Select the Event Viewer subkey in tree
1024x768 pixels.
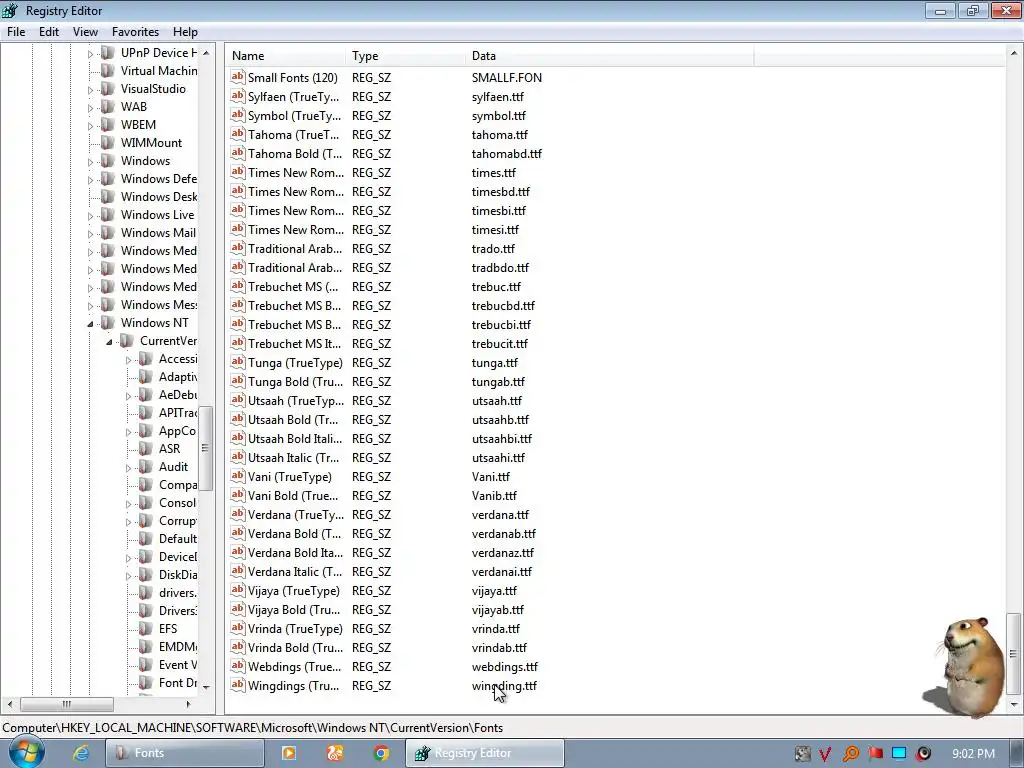coord(177,664)
